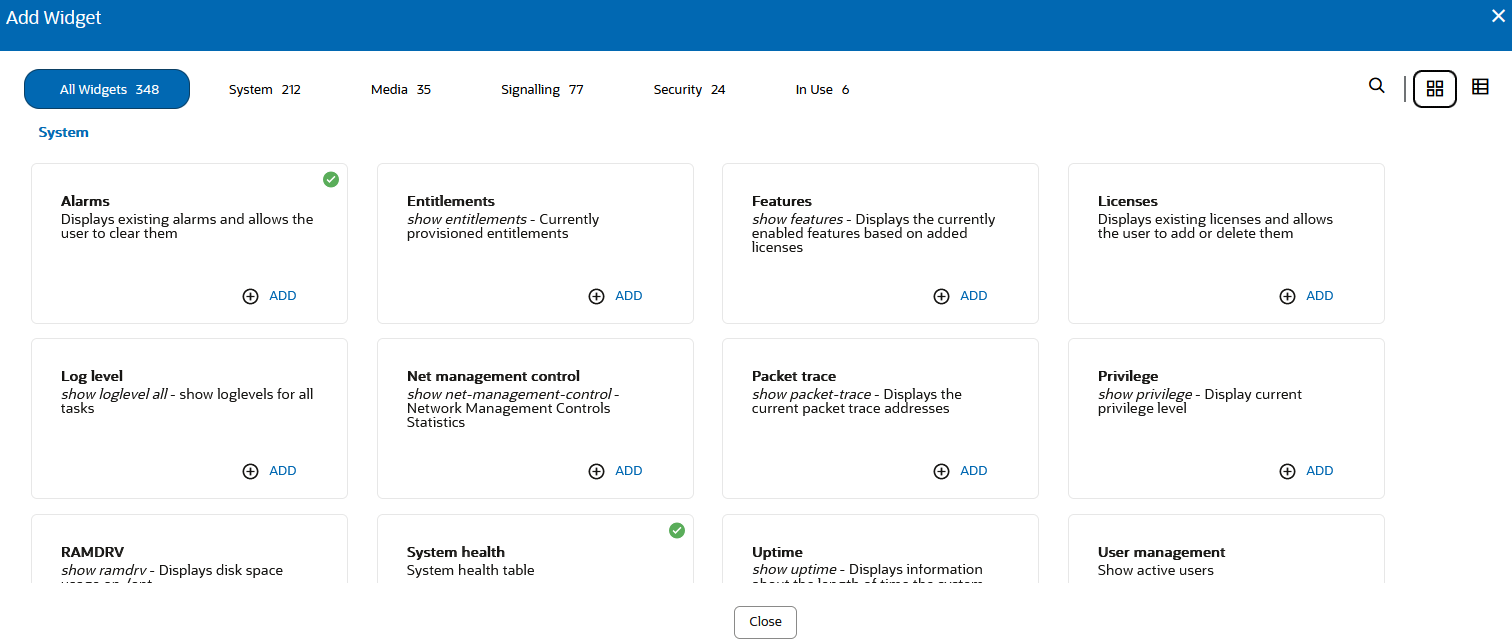Click ADD link on Entitlements card

(x=629, y=296)
